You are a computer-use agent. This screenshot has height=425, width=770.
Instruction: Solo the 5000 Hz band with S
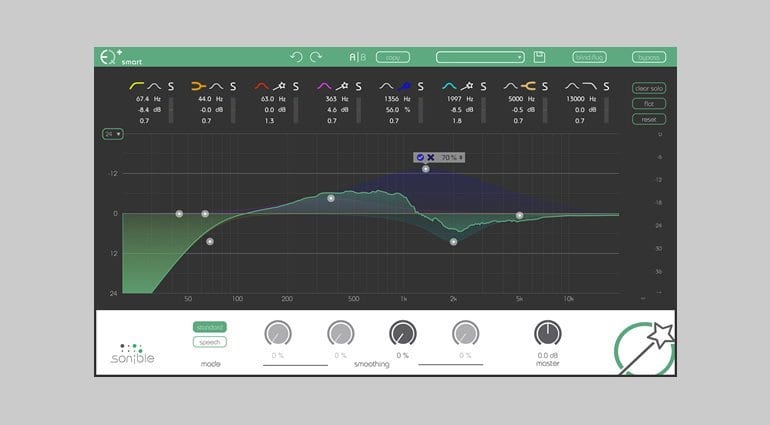545,86
